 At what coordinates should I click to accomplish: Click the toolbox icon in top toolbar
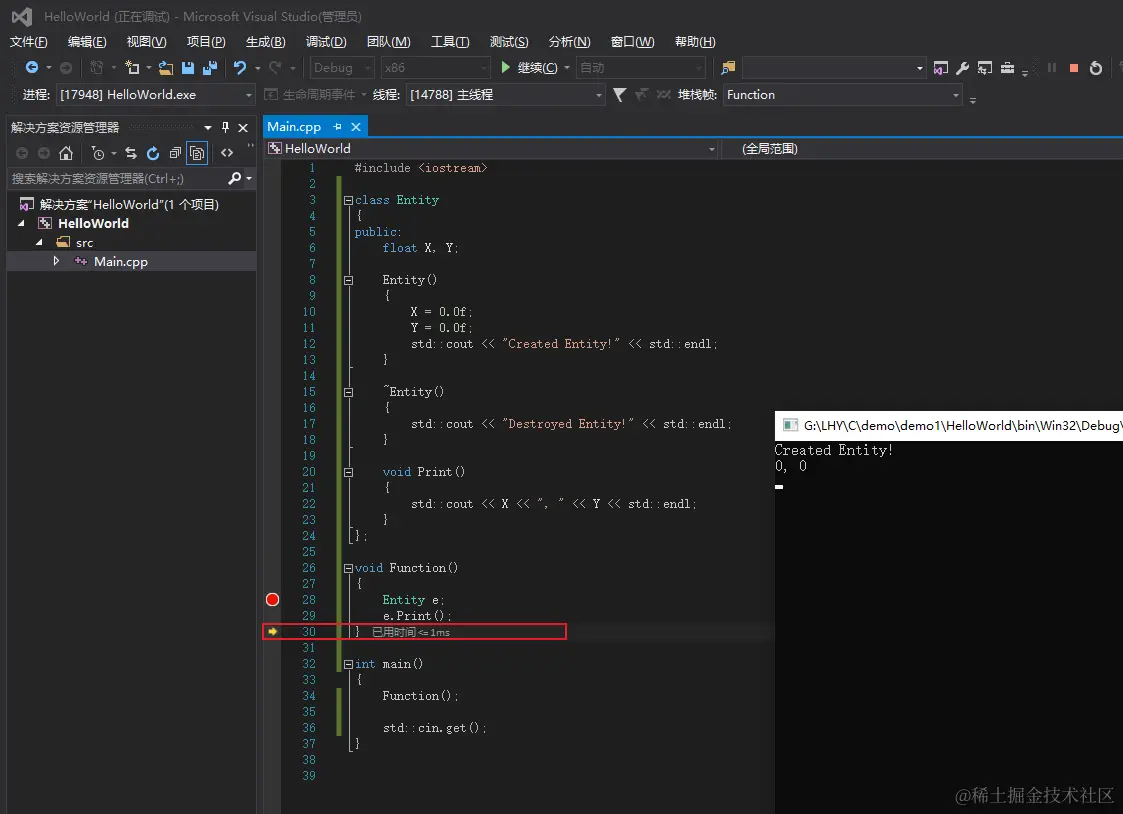tap(1007, 67)
